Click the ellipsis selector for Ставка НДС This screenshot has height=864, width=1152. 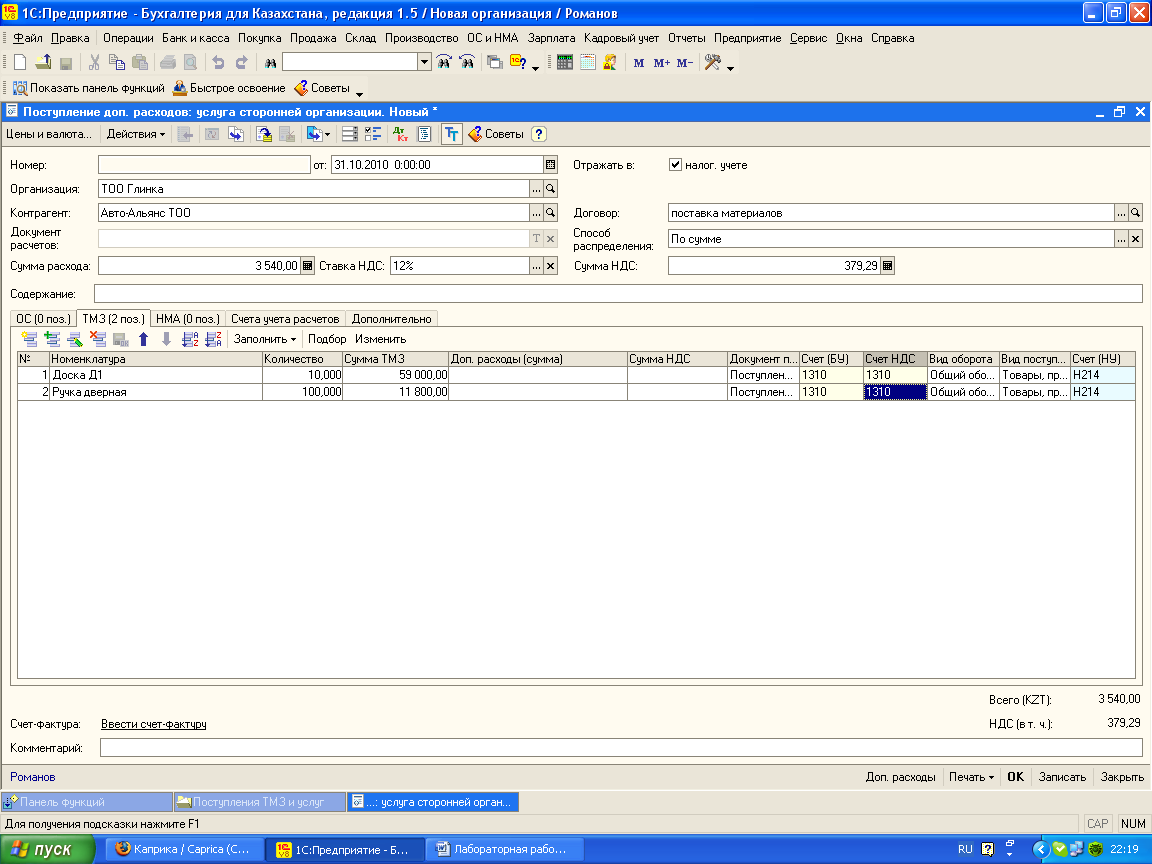536,266
